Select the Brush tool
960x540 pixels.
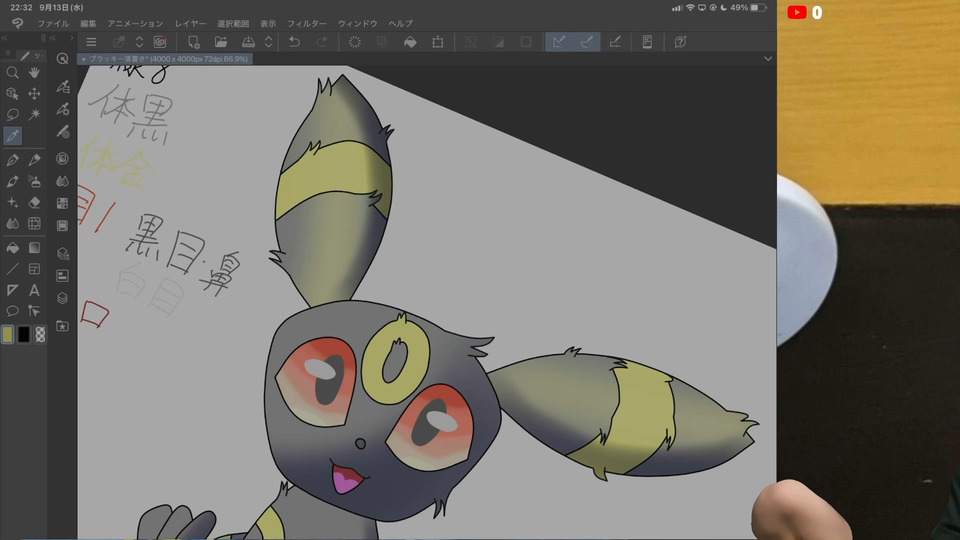[12, 181]
